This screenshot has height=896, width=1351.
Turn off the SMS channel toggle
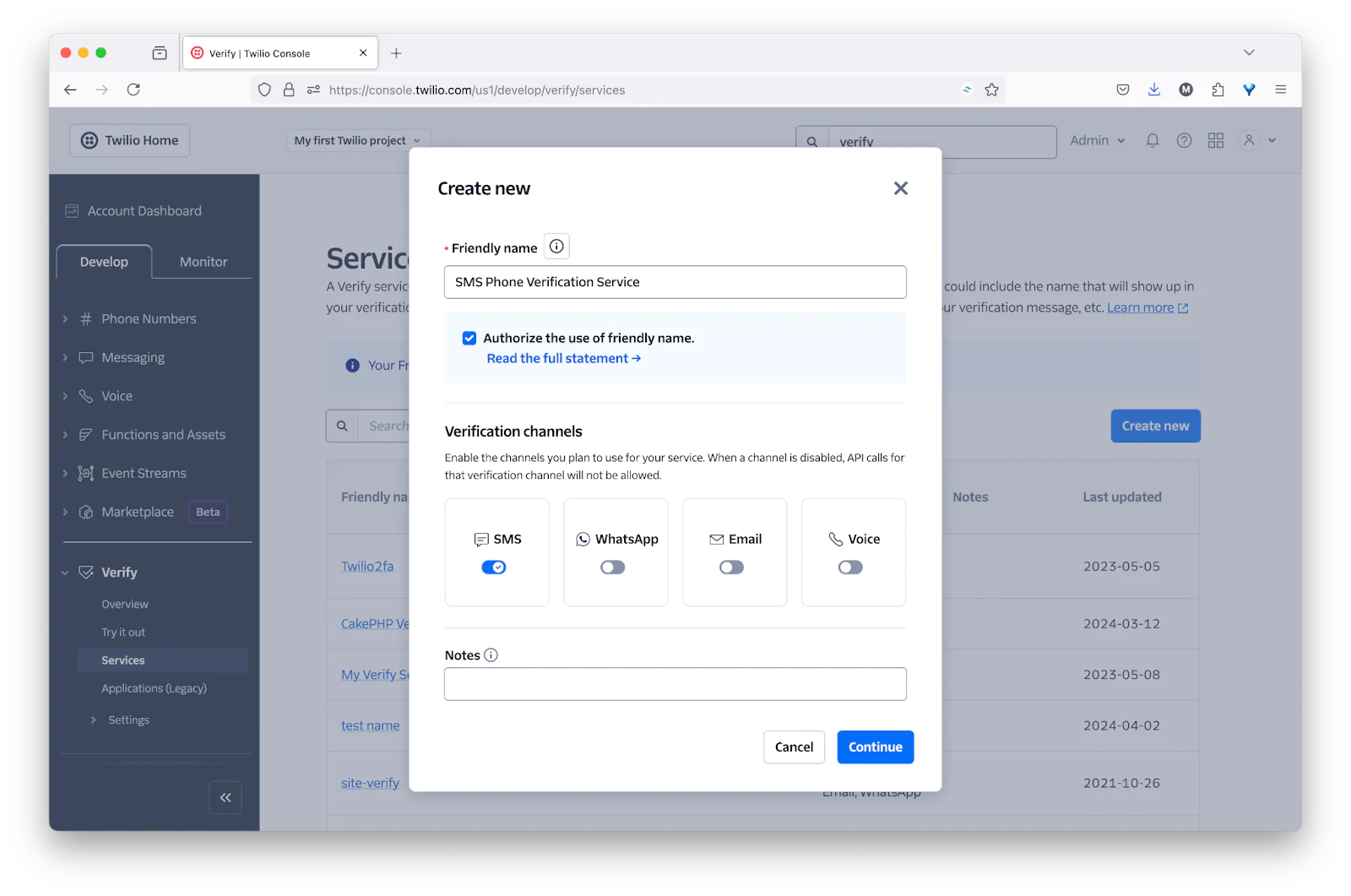coord(494,567)
